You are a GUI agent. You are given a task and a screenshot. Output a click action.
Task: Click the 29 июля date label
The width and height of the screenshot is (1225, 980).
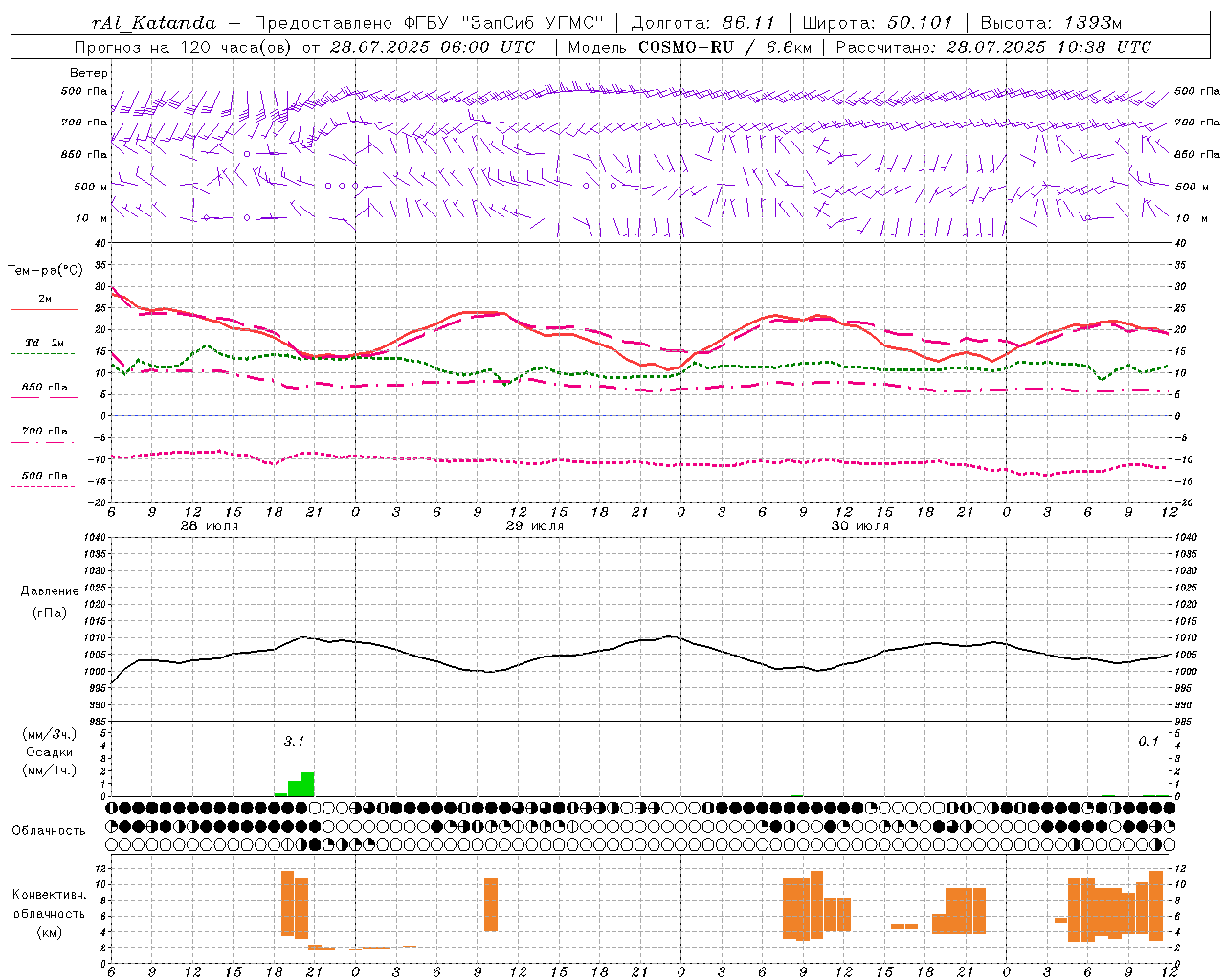point(534,526)
